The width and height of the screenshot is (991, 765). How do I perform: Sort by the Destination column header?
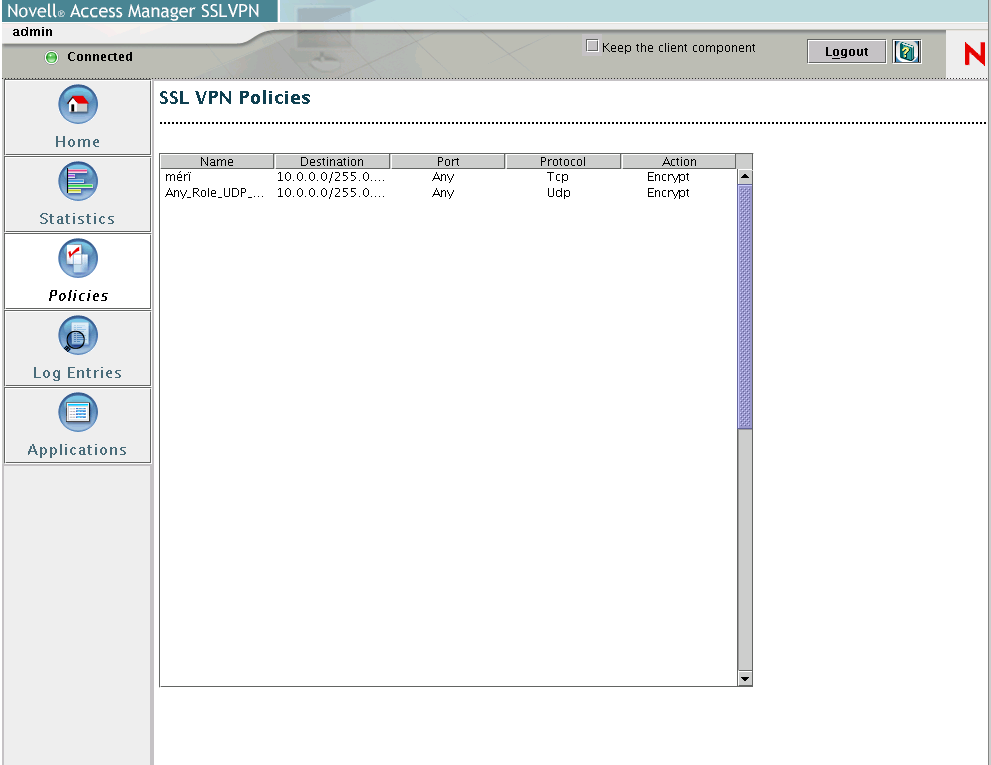pos(332,161)
